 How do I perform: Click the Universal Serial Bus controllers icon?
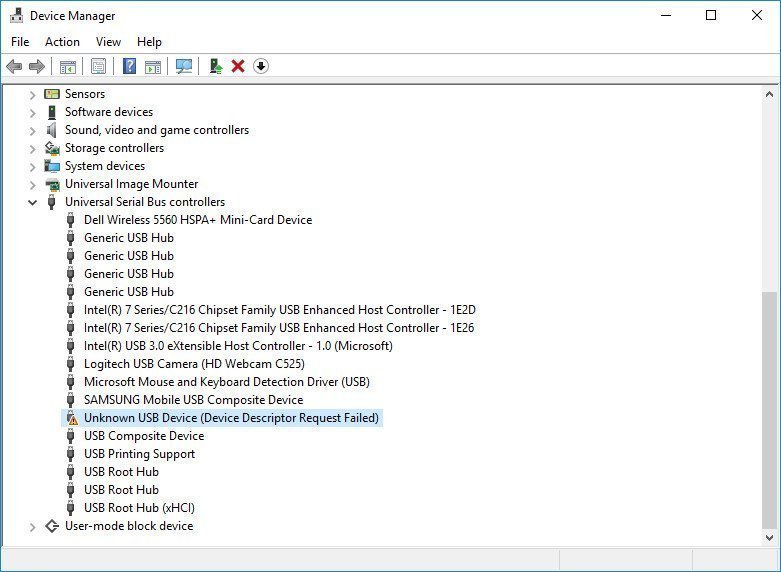pyautogui.click(x=52, y=202)
